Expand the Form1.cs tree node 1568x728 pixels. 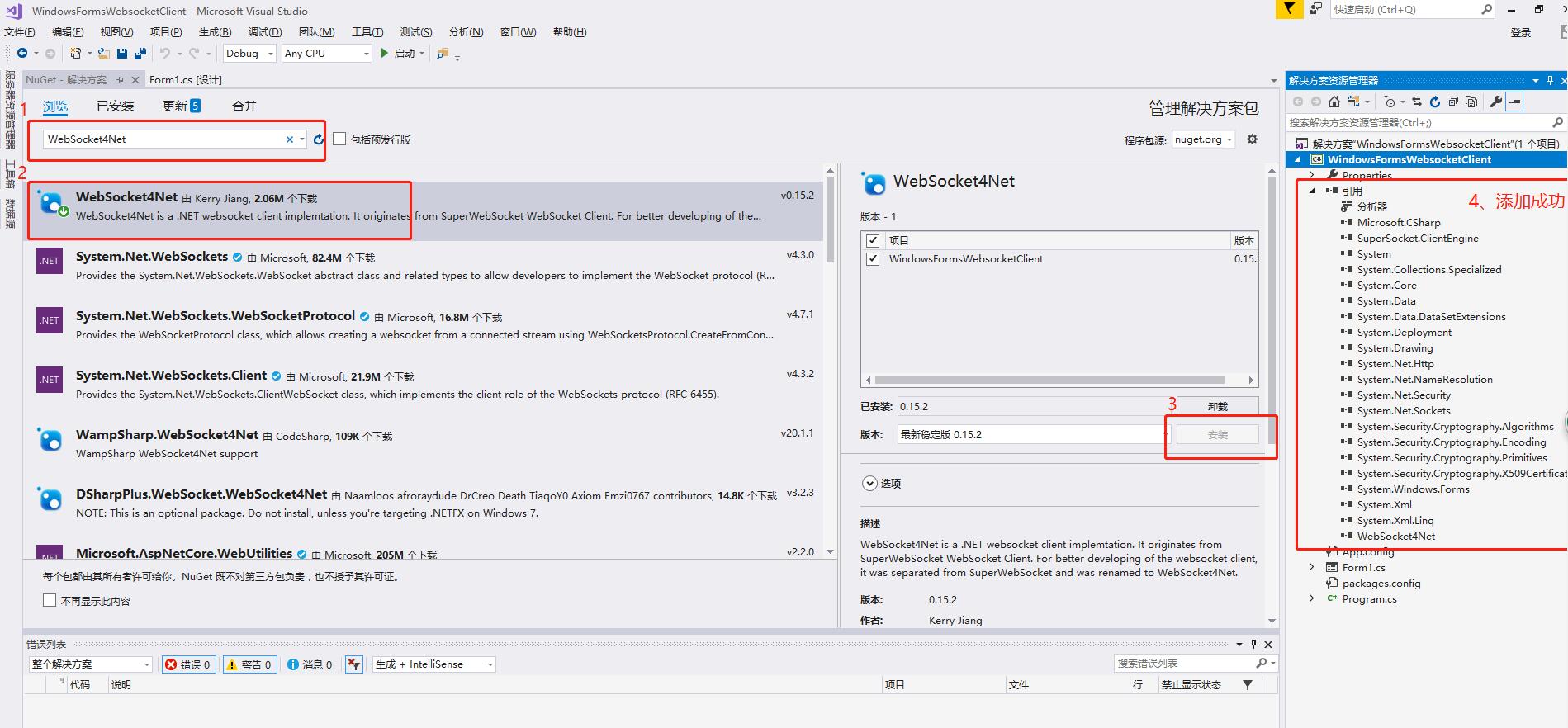1311,567
